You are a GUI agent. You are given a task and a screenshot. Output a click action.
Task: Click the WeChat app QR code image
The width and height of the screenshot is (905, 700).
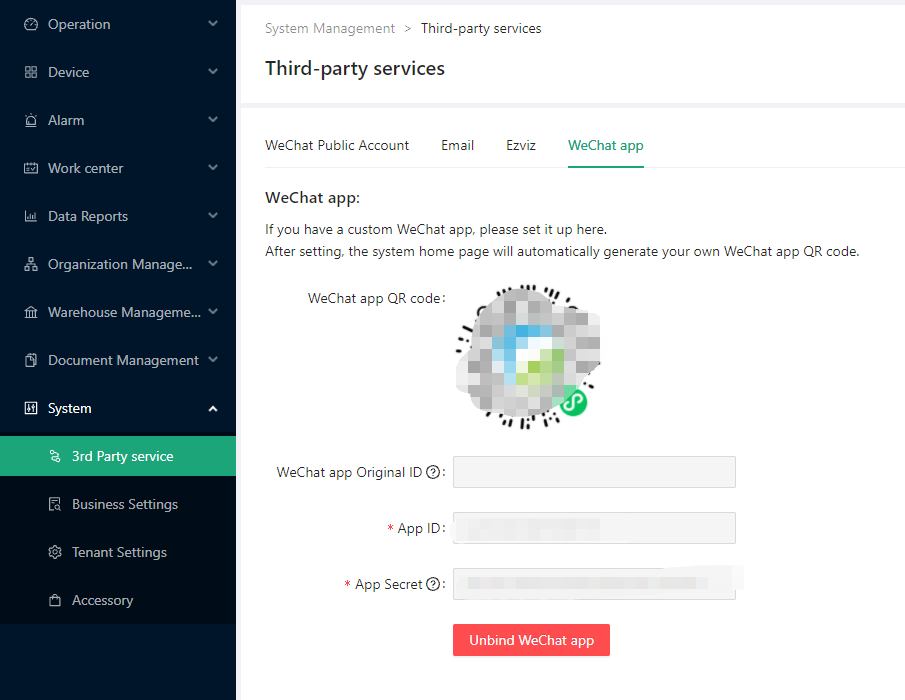(528, 357)
